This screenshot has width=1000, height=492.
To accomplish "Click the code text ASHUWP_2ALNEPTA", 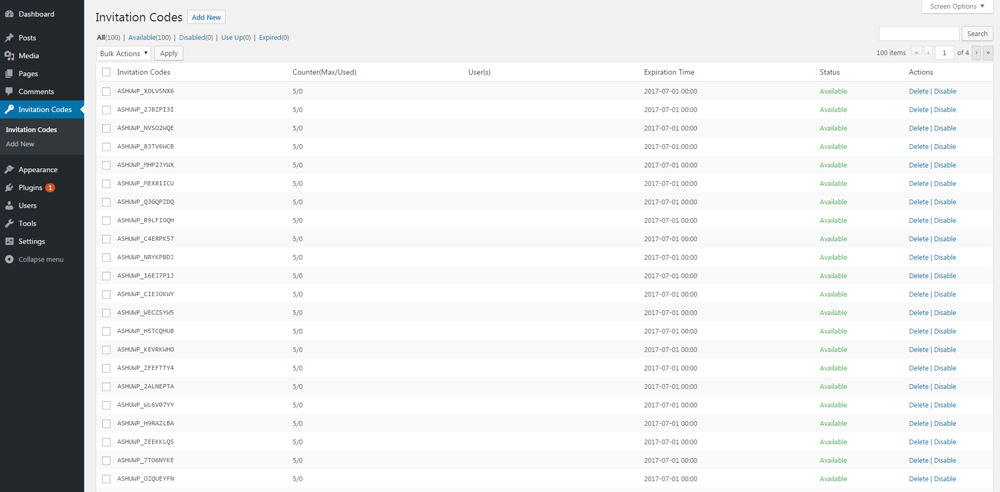I will click(145, 387).
